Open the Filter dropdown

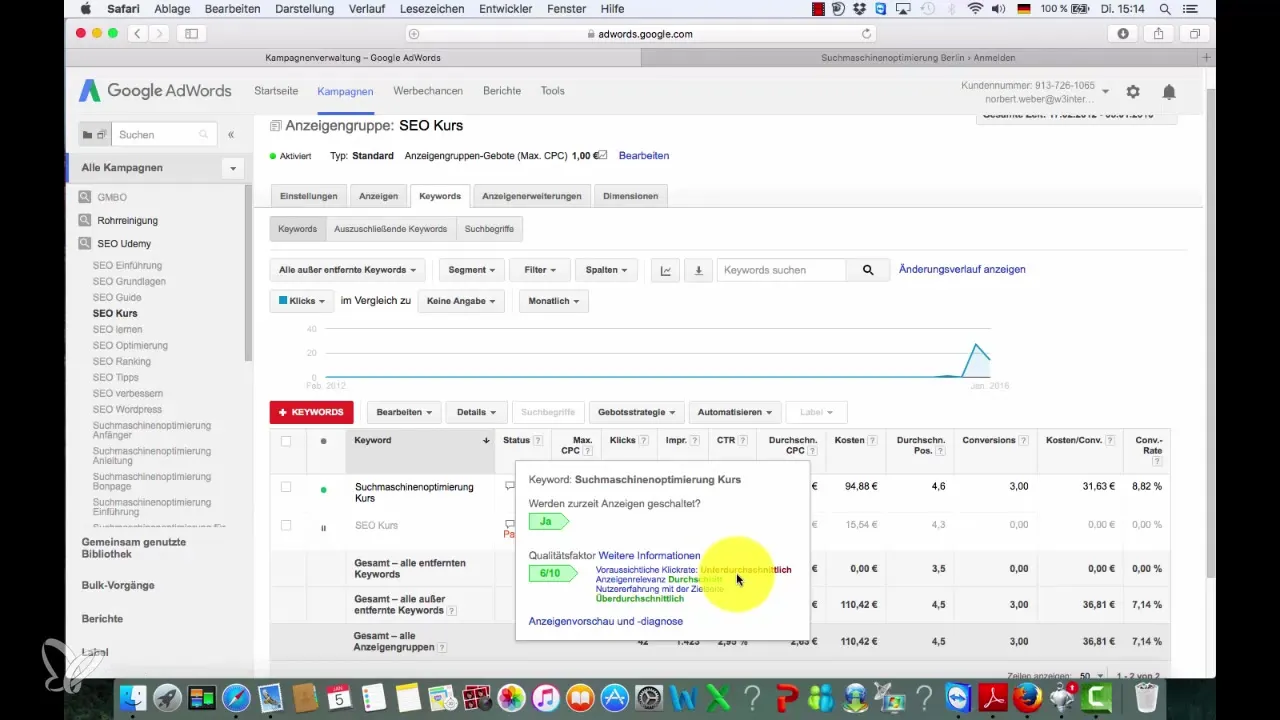coord(540,270)
